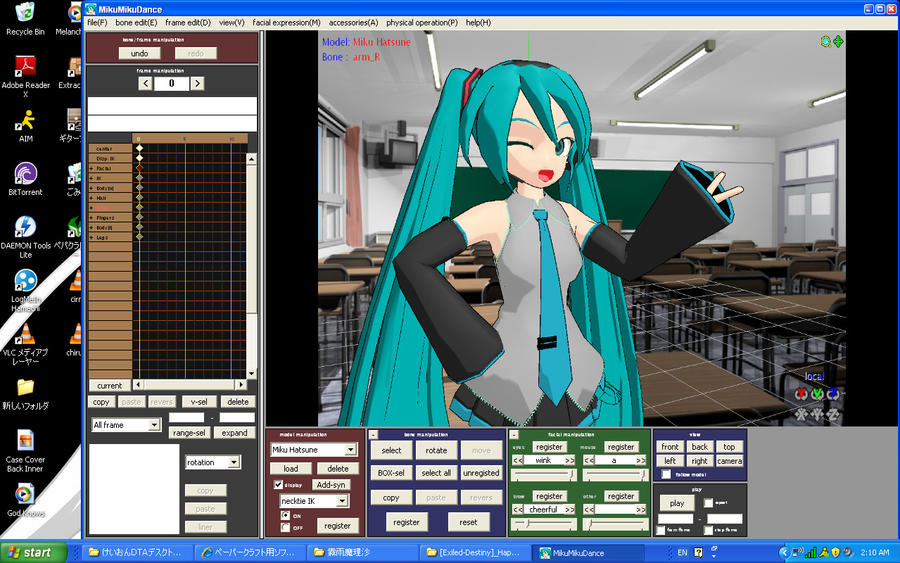This screenshot has width=900, height=563.
Task: Select the IK OFF radio button
Action: click(x=285, y=527)
